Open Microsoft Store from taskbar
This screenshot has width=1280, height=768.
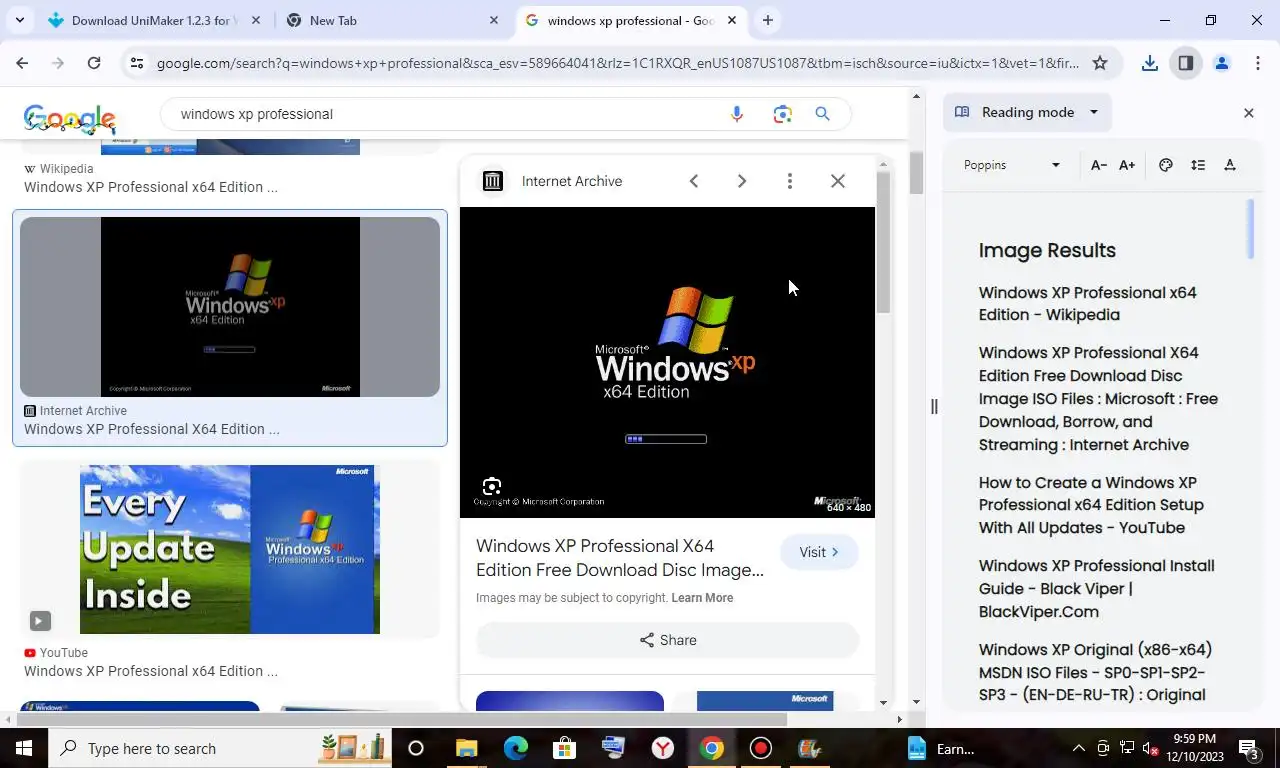click(564, 748)
